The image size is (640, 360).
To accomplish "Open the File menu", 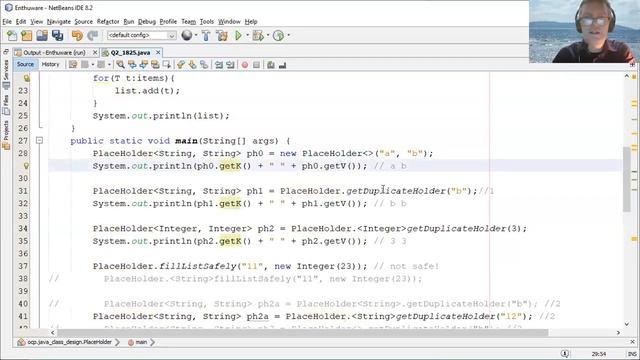I will point(7,22).
